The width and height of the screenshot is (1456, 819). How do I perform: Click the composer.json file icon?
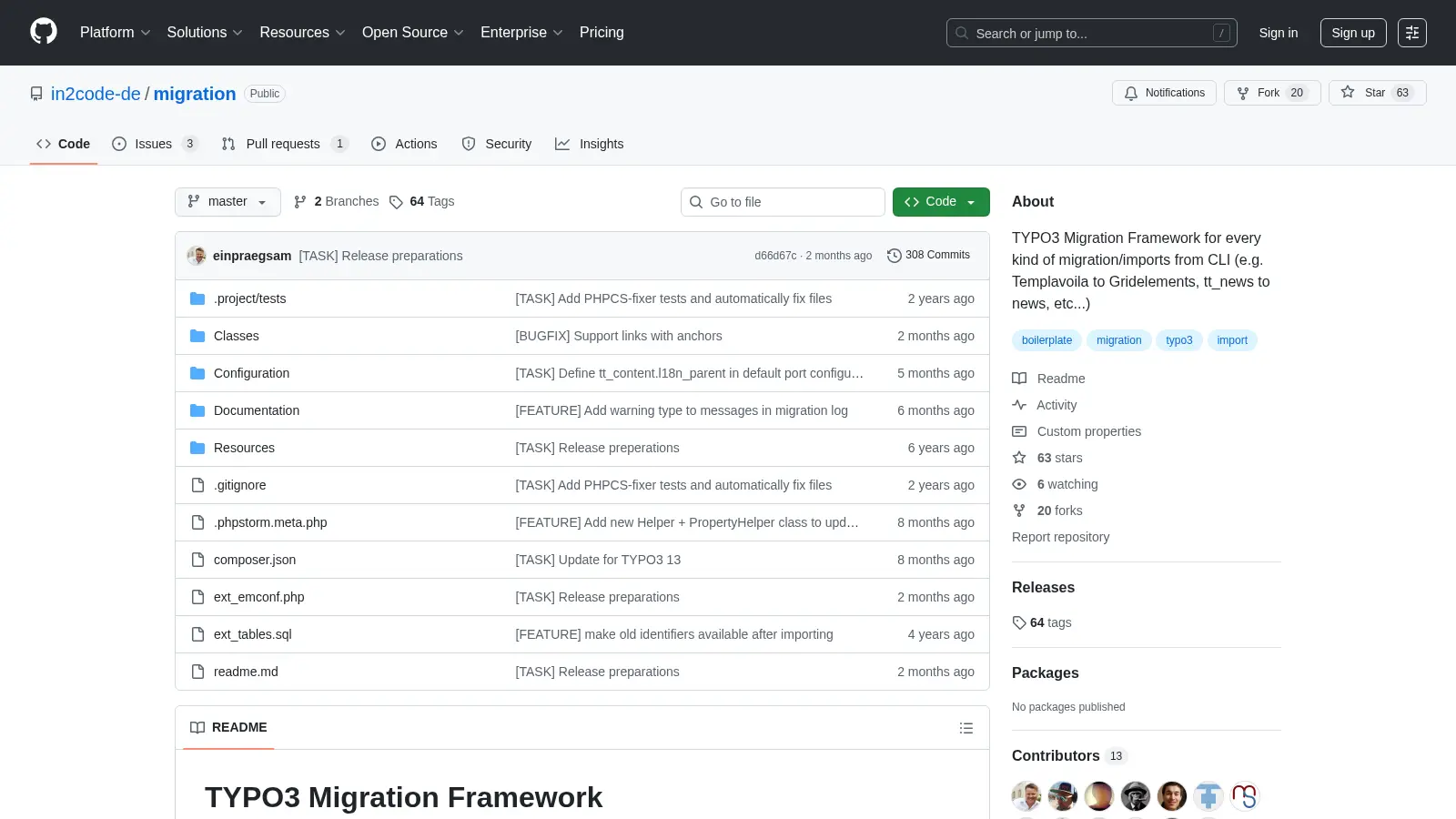pyautogui.click(x=197, y=560)
